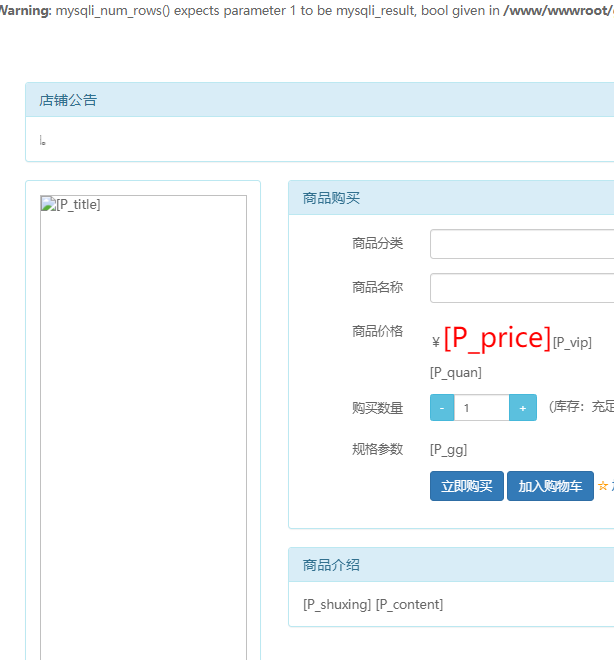Click the [P_quan] coupon placeholder
Image resolution: width=614 pixels, height=660 pixels.
456,372
